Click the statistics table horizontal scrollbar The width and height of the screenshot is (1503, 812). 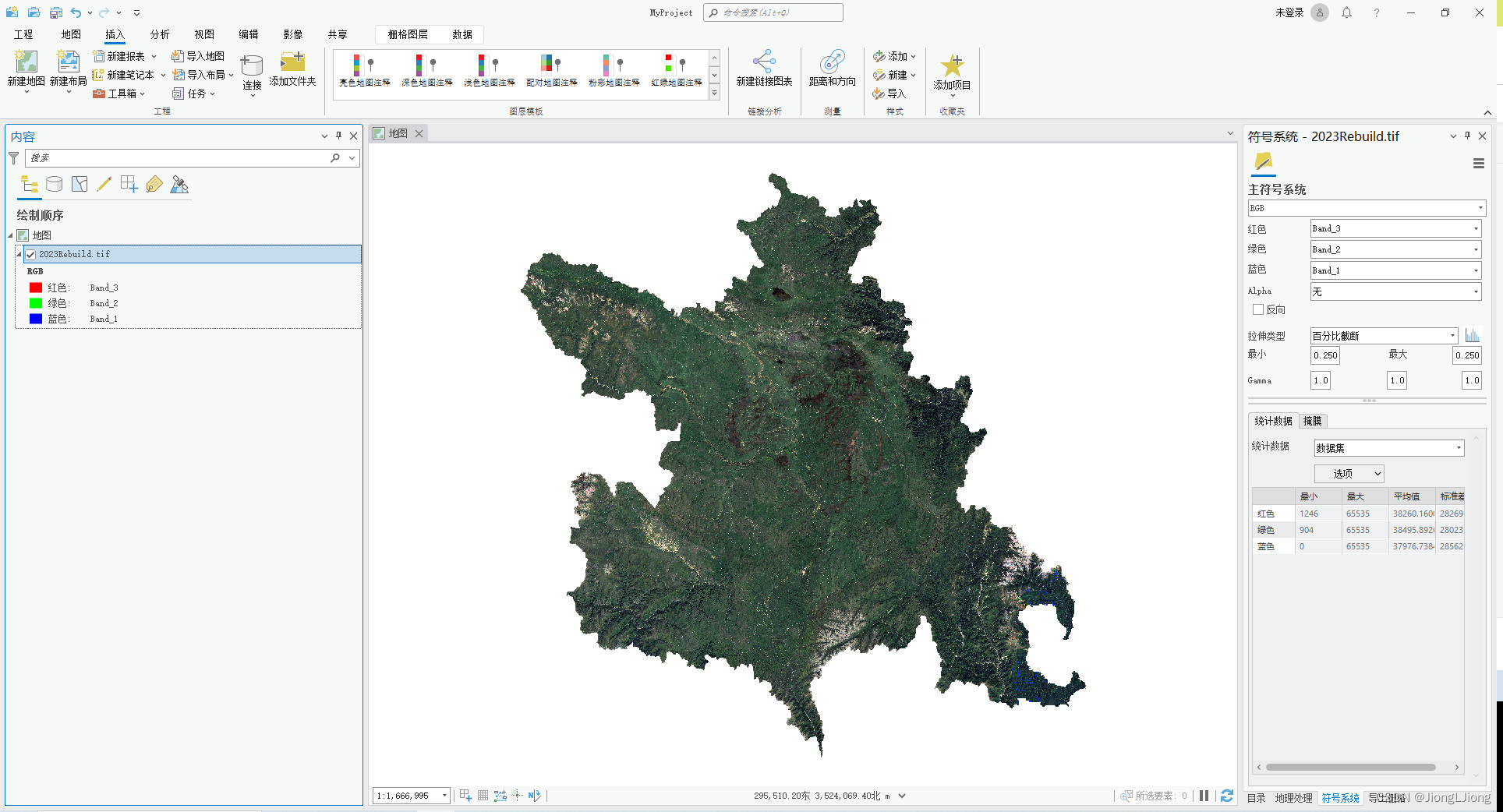1353,767
